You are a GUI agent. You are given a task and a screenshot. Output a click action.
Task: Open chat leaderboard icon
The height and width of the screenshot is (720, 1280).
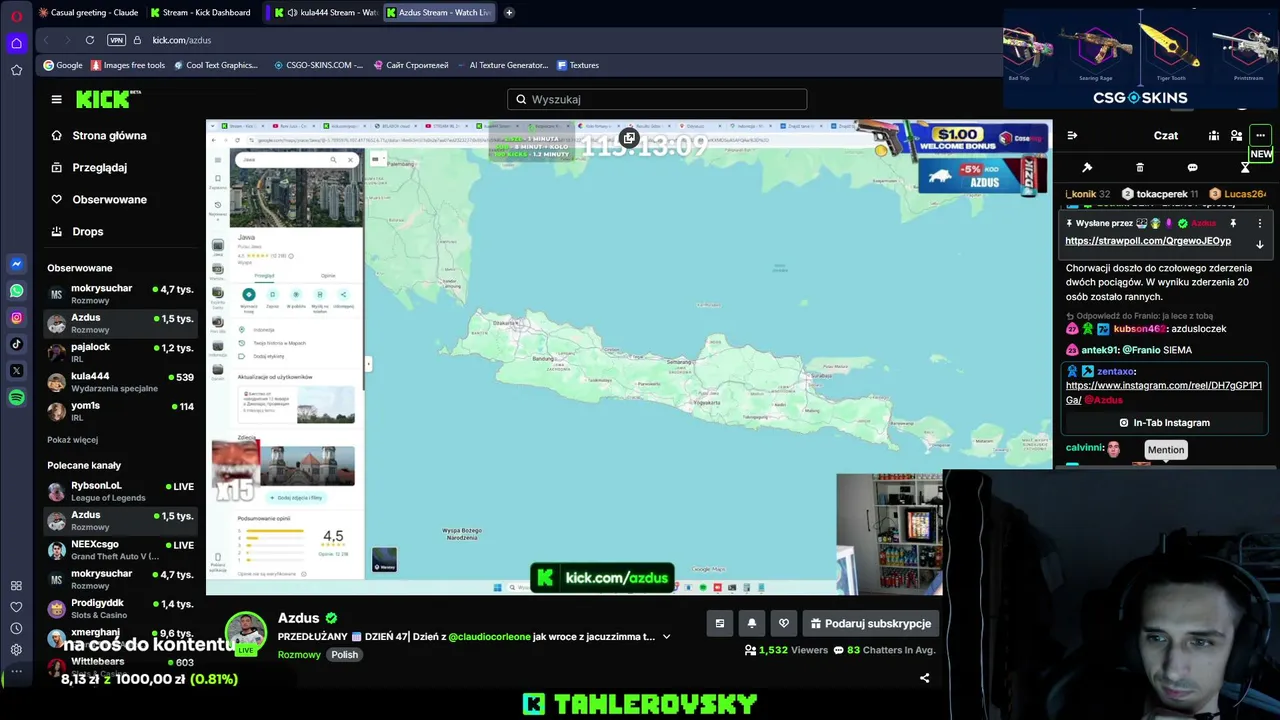[1214, 136]
